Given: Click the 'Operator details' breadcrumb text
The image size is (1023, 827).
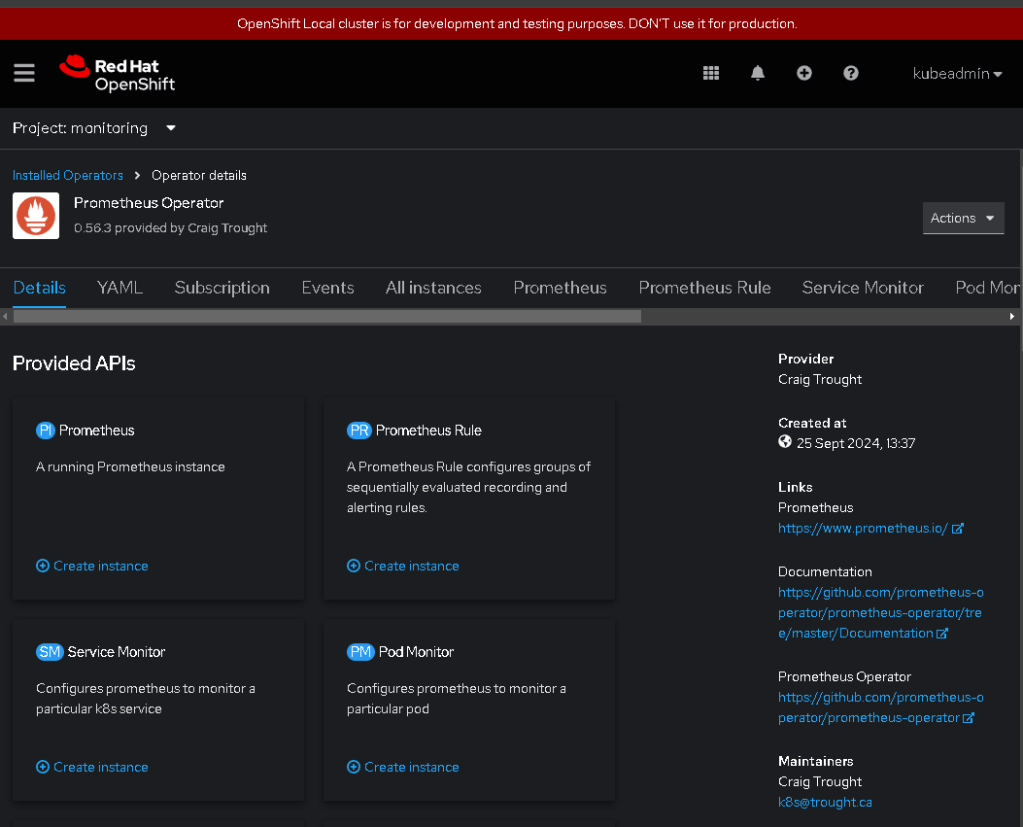Looking at the screenshot, I should point(199,175).
